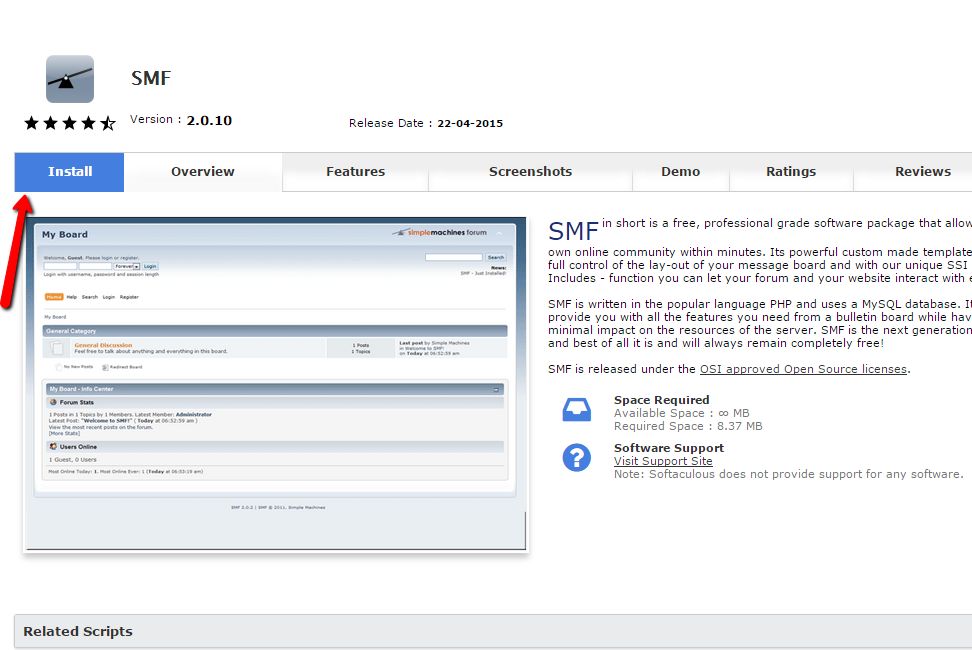972x650 pixels.
Task: Expand the Related Scripts section
Action: point(78,631)
